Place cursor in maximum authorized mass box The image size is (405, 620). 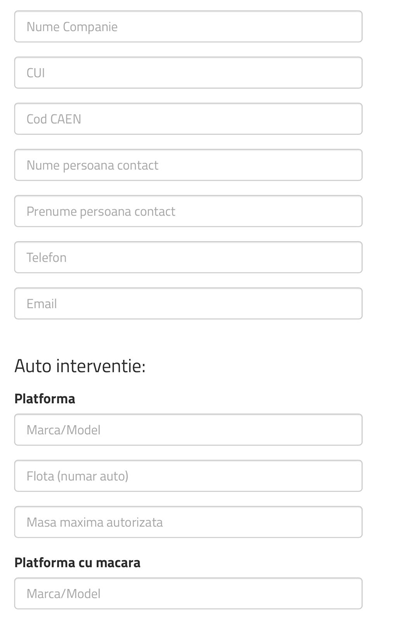(x=188, y=522)
